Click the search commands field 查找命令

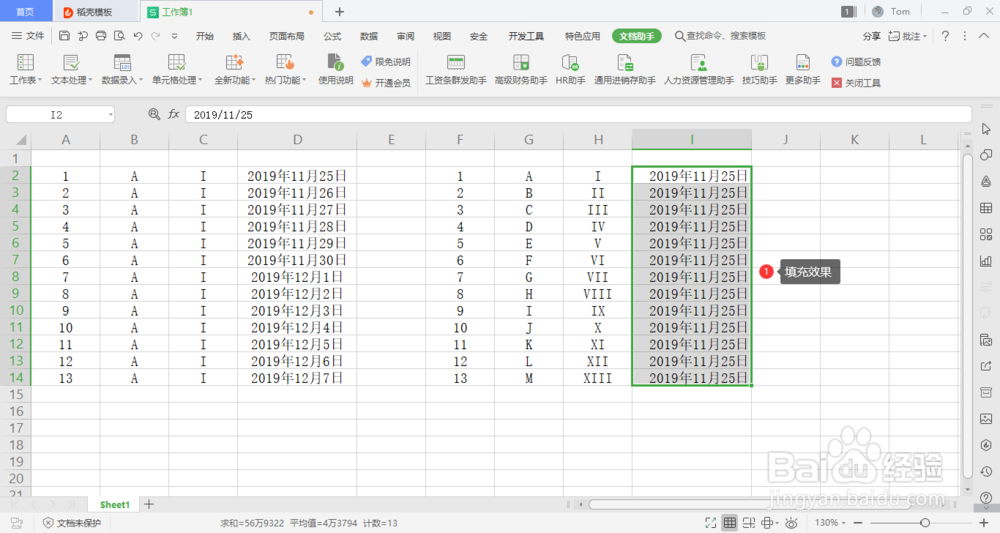[x=721, y=36]
